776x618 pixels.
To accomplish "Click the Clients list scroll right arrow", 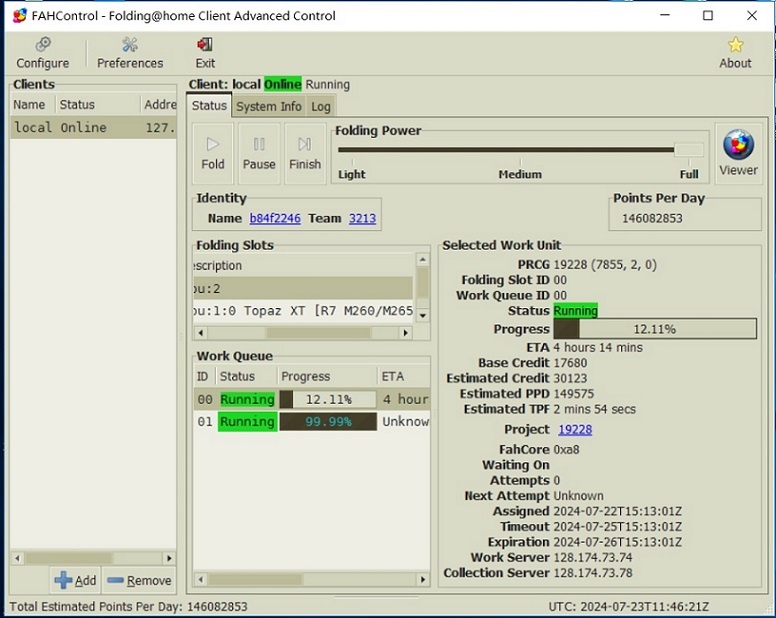I will click(169, 558).
